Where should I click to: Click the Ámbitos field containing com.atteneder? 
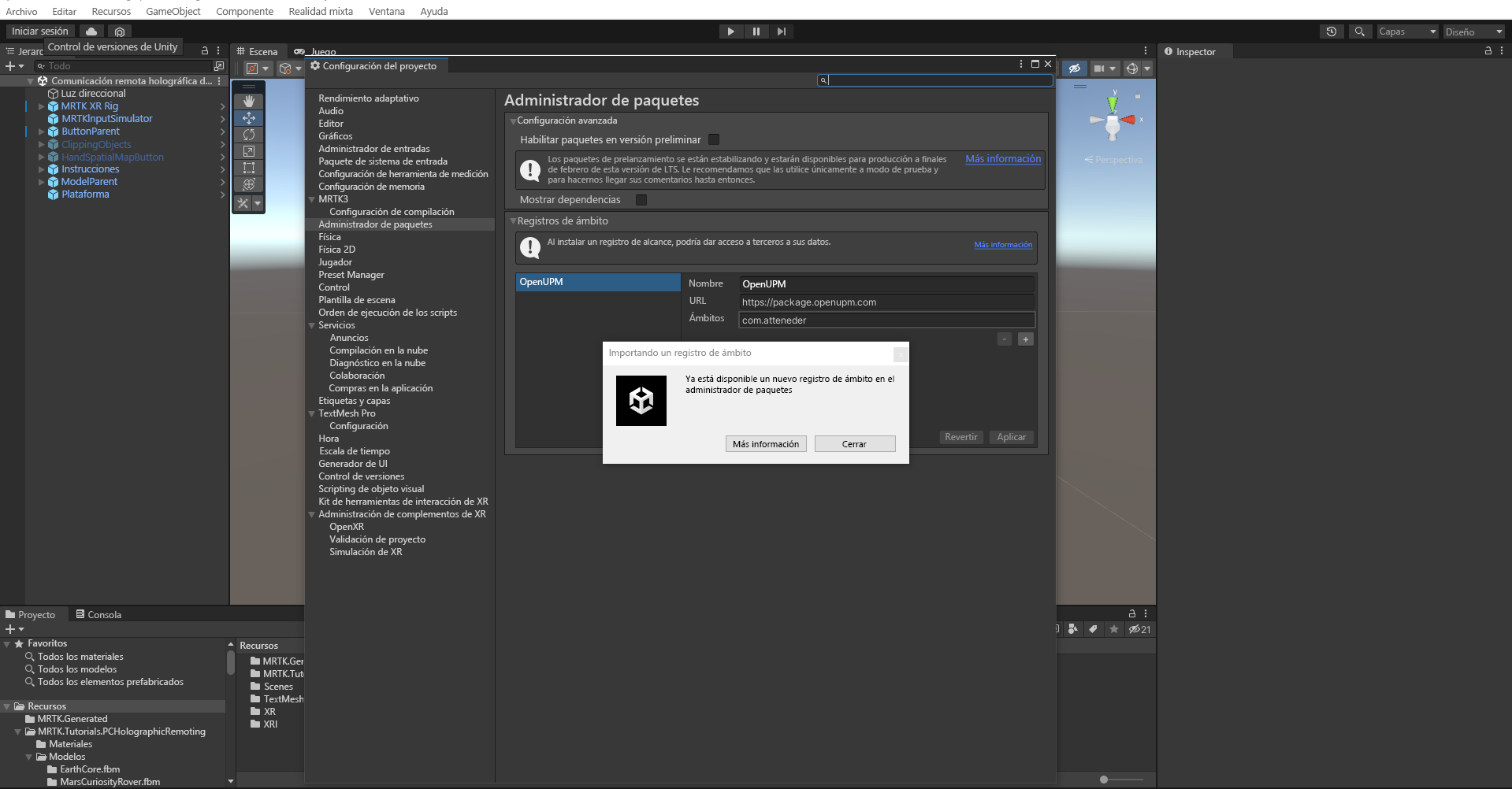tap(886, 320)
